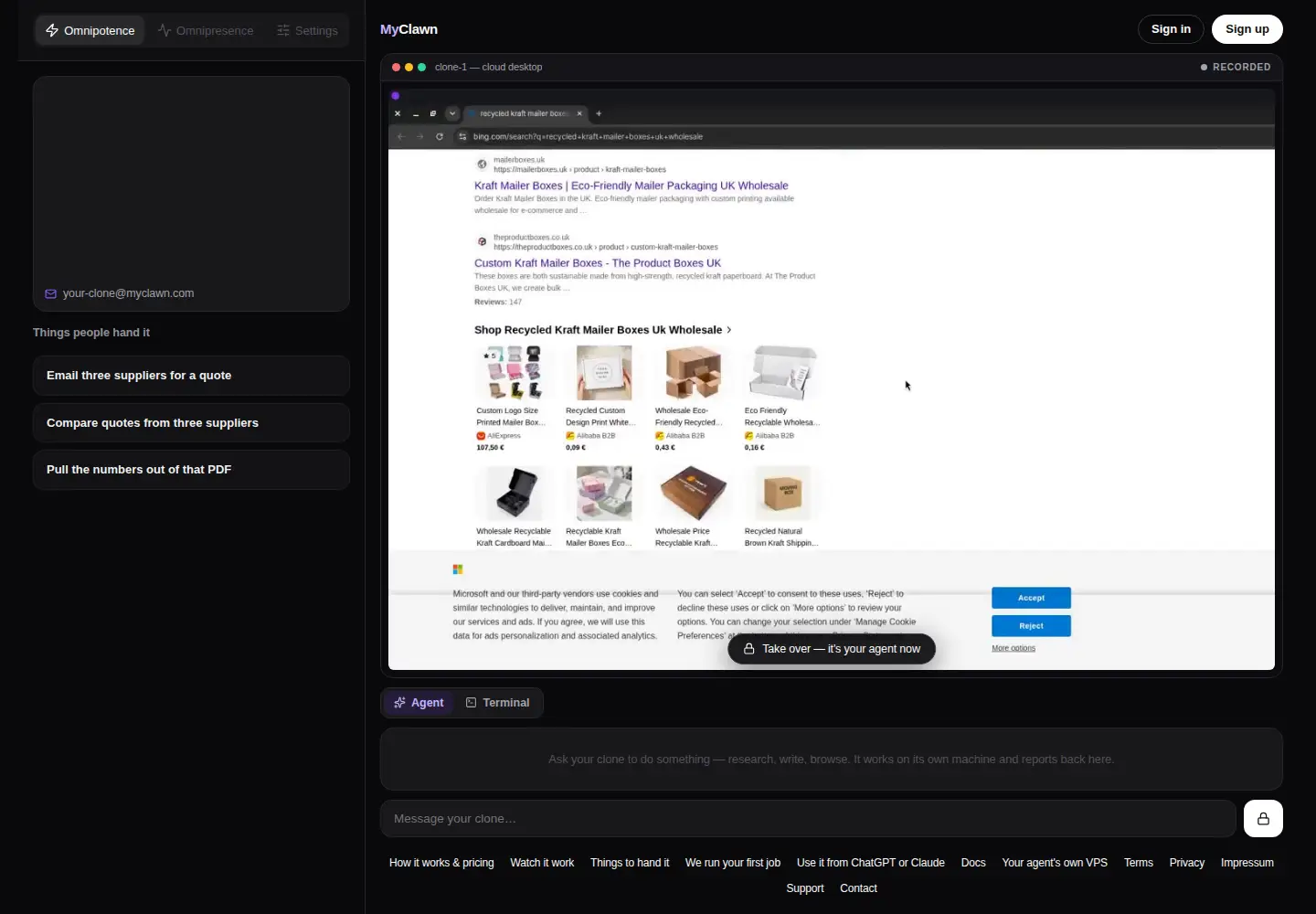Image resolution: width=1316 pixels, height=914 pixels.
Task: Click the lock button next to message field
Action: pyautogui.click(x=1263, y=819)
